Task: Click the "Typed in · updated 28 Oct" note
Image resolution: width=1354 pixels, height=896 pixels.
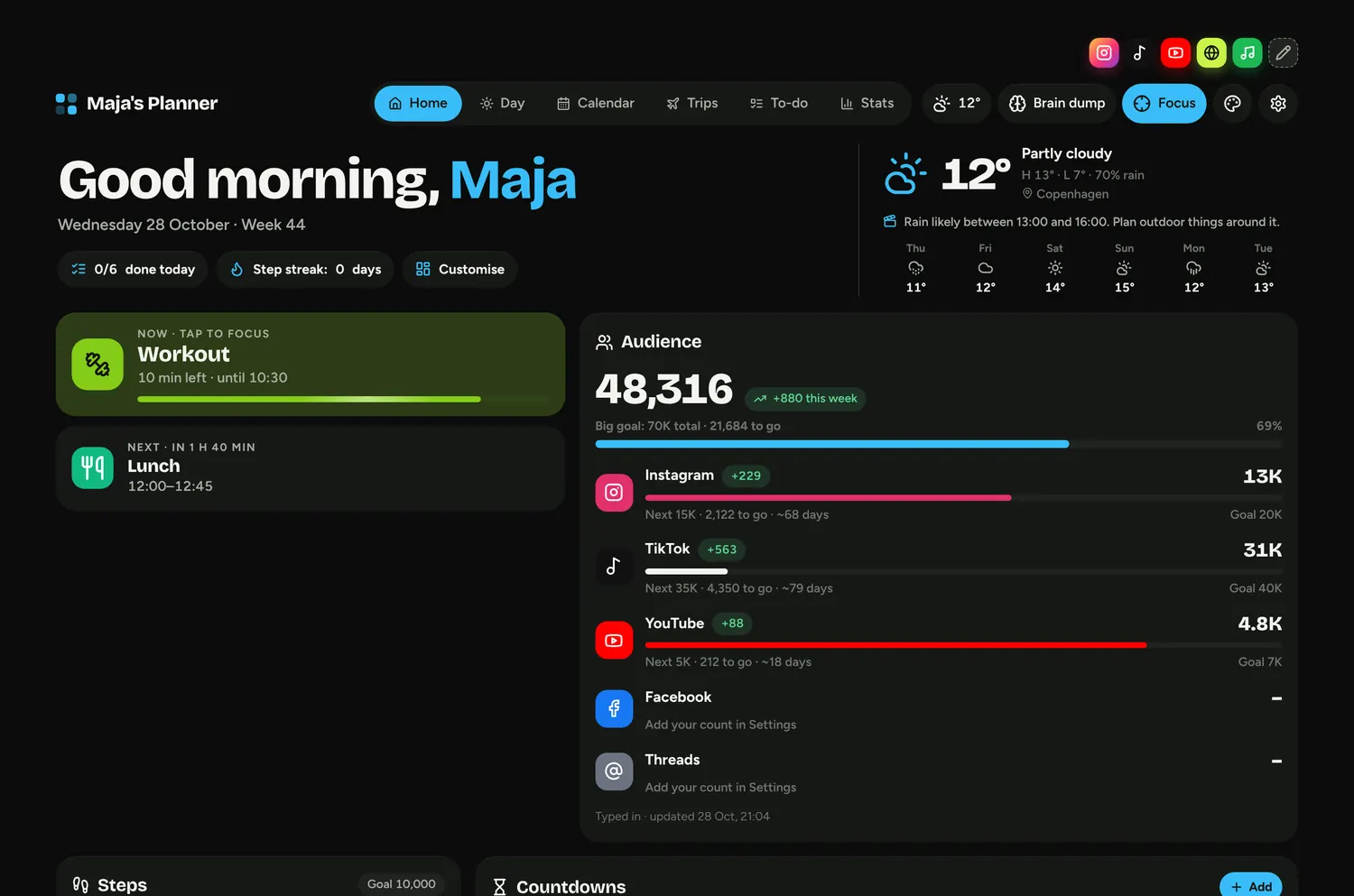Action: [682, 817]
